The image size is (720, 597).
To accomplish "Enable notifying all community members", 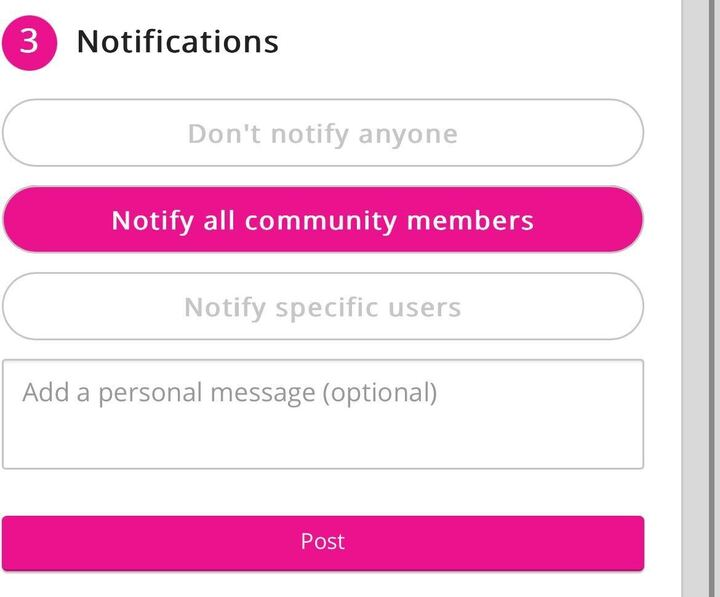I will point(322,220).
